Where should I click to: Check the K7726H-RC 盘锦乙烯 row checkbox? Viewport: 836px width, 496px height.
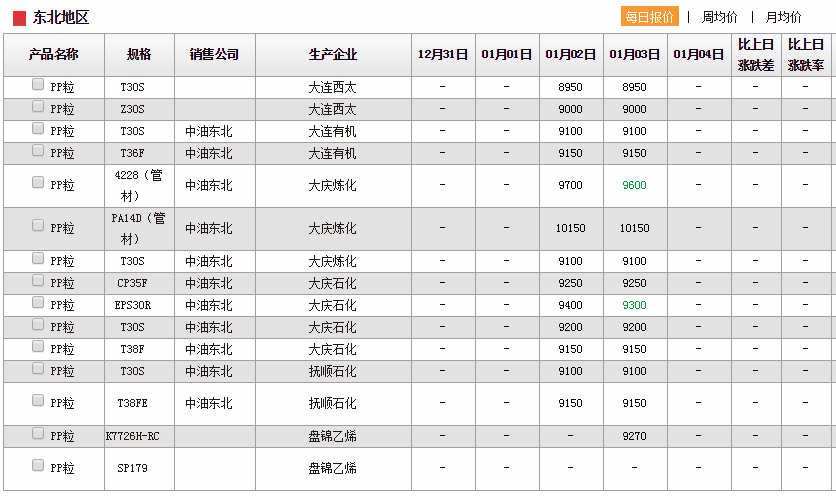tap(38, 434)
